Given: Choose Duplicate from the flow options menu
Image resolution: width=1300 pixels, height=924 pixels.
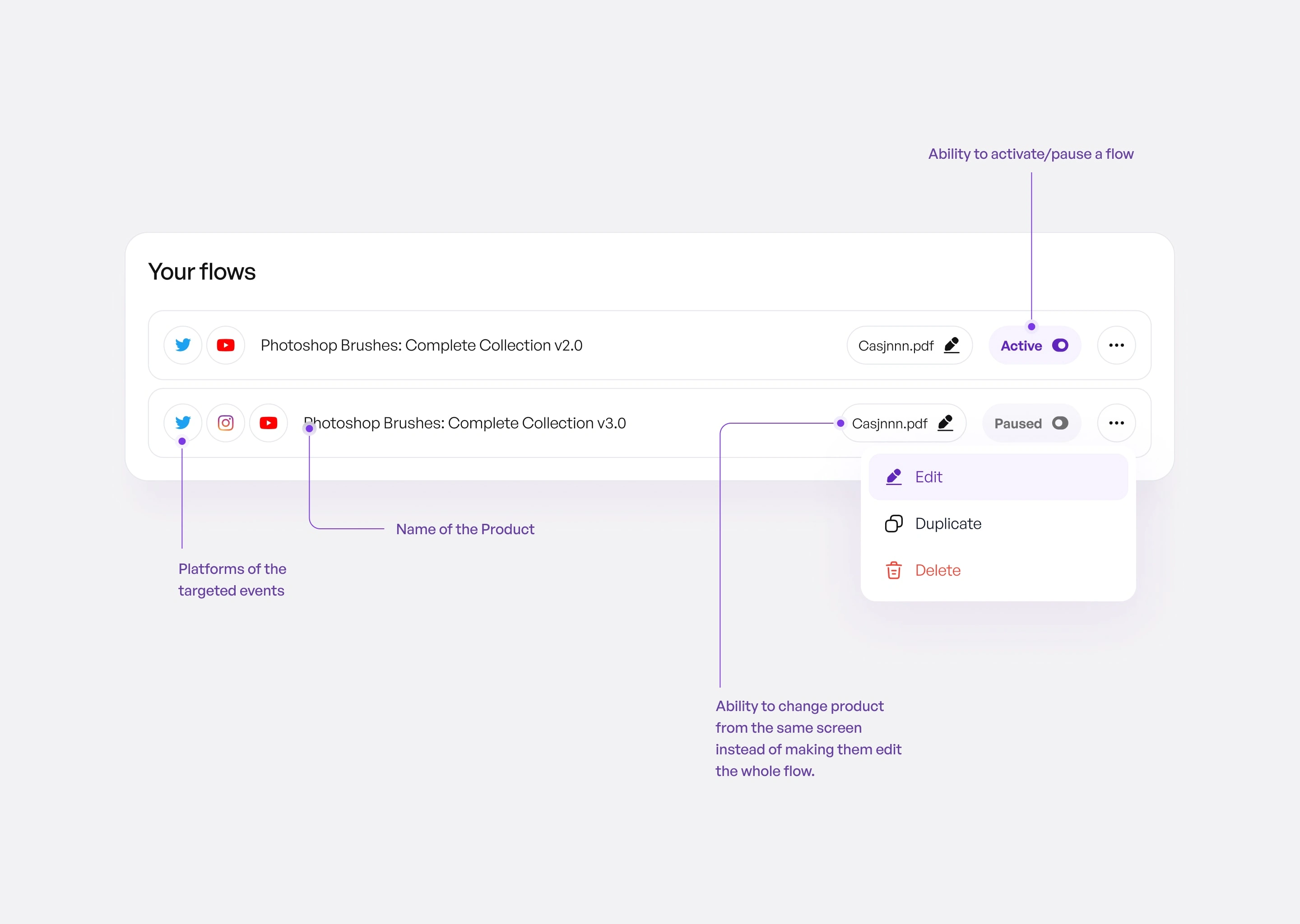Looking at the screenshot, I should coord(948,523).
